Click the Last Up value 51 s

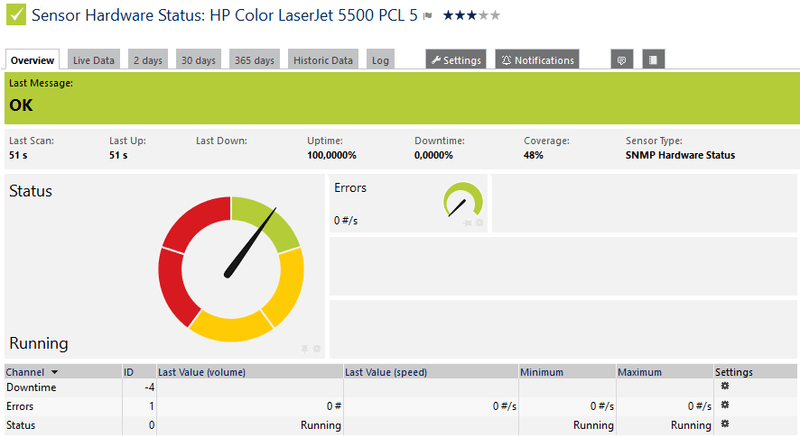coord(118,156)
